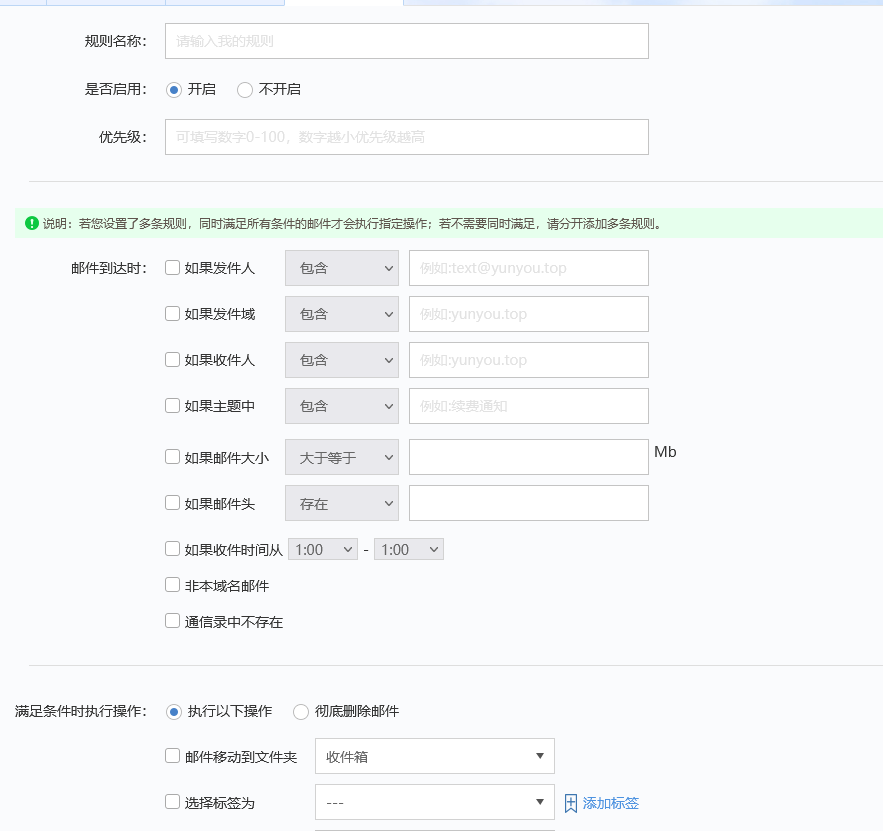Expand the 选择标签为 dropdown
The width and height of the screenshot is (883, 831).
[434, 802]
